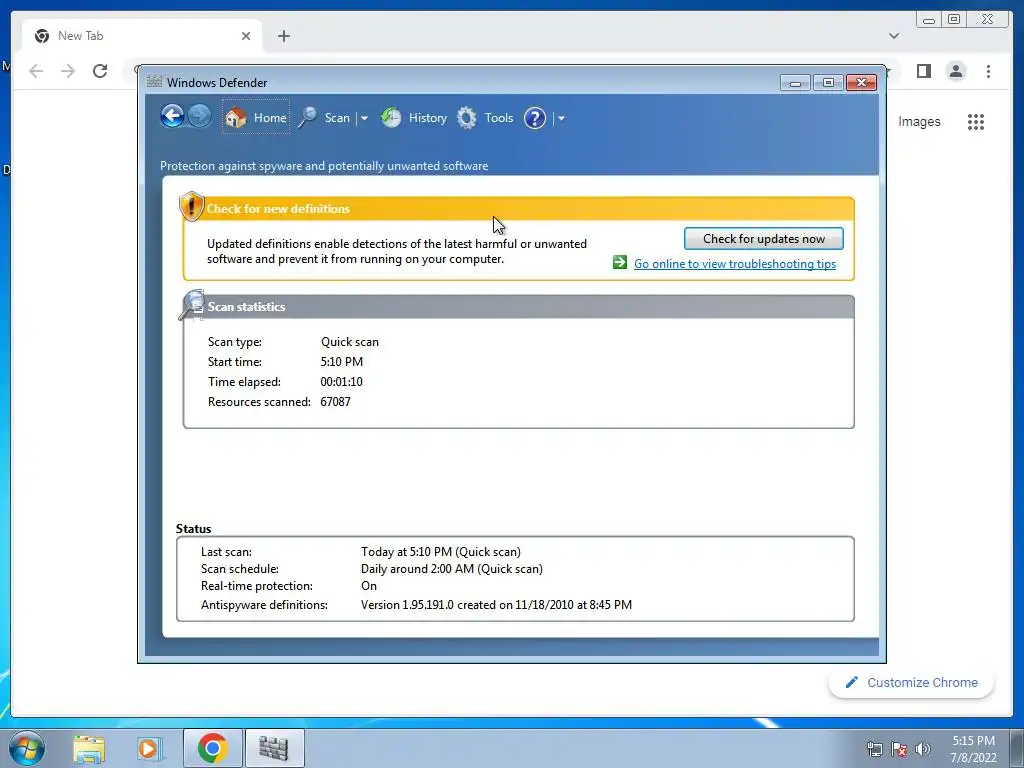Screen dimensions: 1024x768
Task: Expand the Scan options dropdown arrow
Action: 364,119
